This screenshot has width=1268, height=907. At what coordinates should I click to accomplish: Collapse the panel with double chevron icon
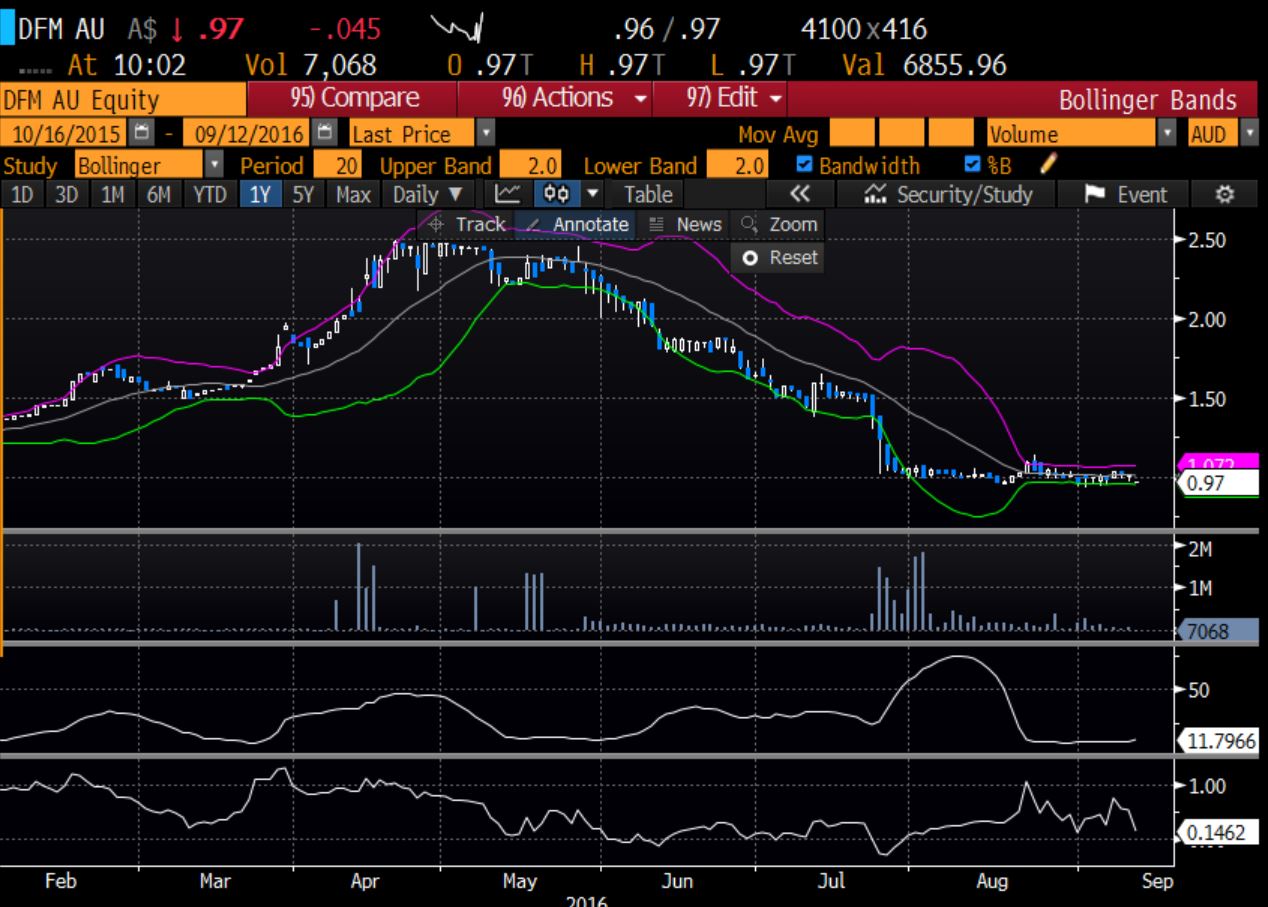click(799, 194)
